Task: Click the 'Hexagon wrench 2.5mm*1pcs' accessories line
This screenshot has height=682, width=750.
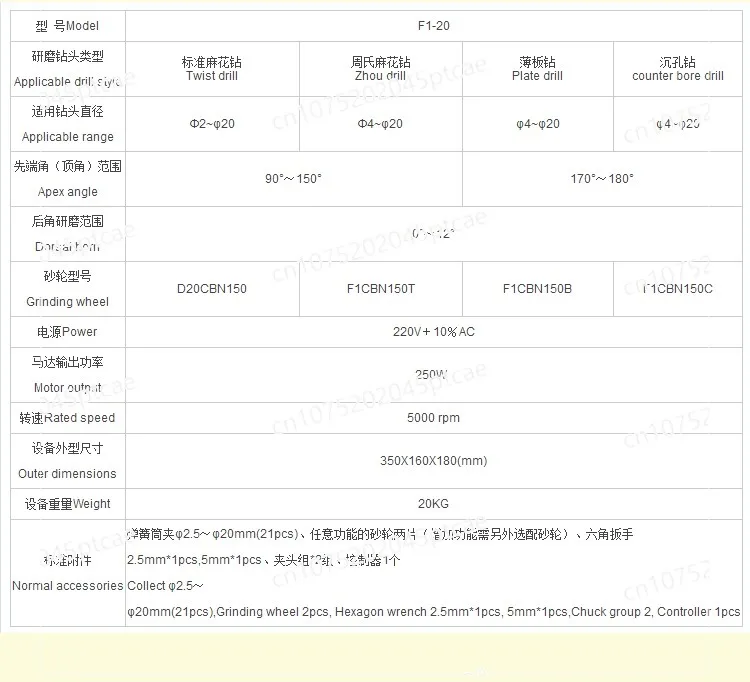Action: (433, 612)
